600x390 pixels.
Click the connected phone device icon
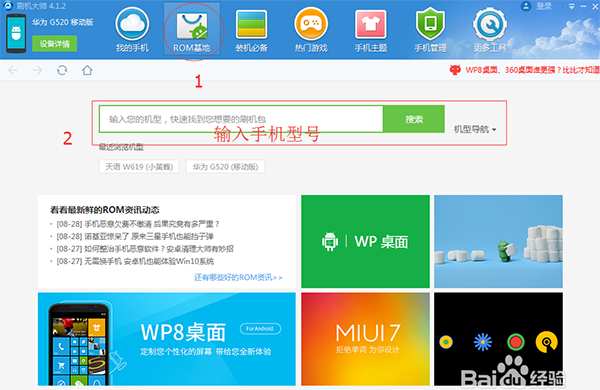pyautogui.click(x=16, y=33)
